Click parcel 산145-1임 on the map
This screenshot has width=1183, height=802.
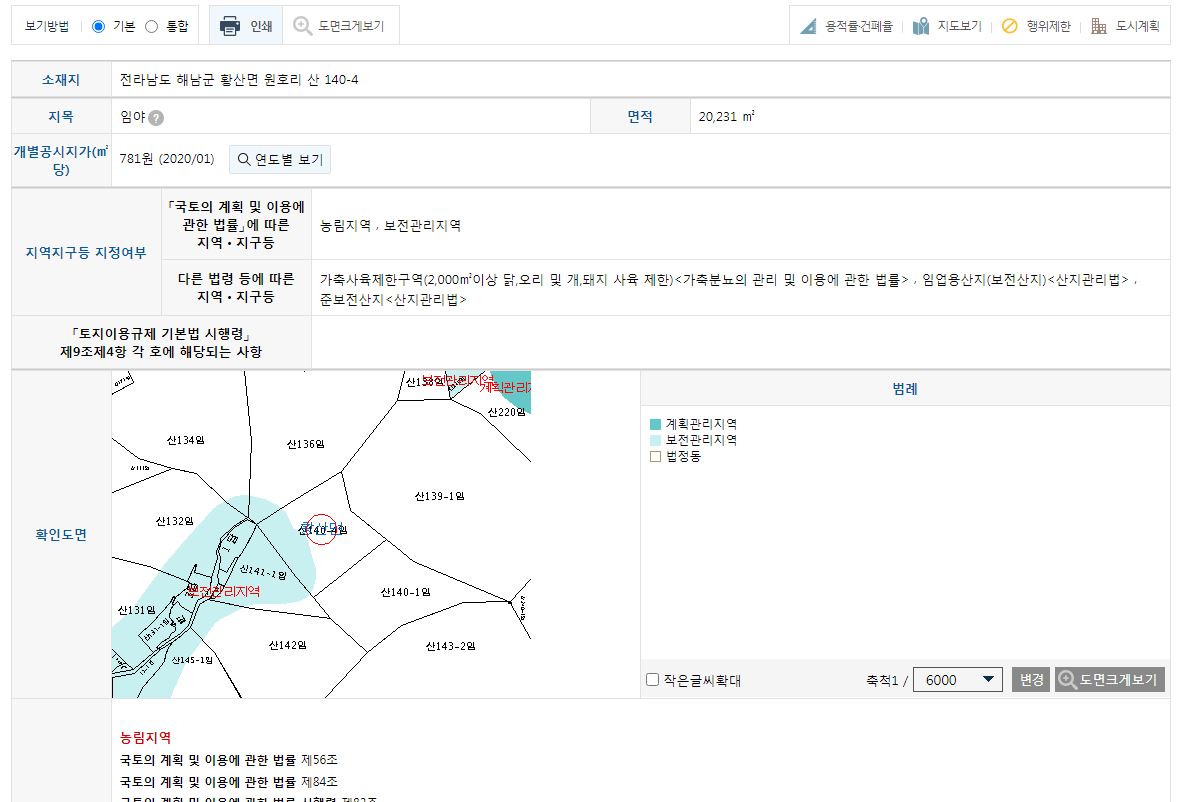[x=192, y=660]
